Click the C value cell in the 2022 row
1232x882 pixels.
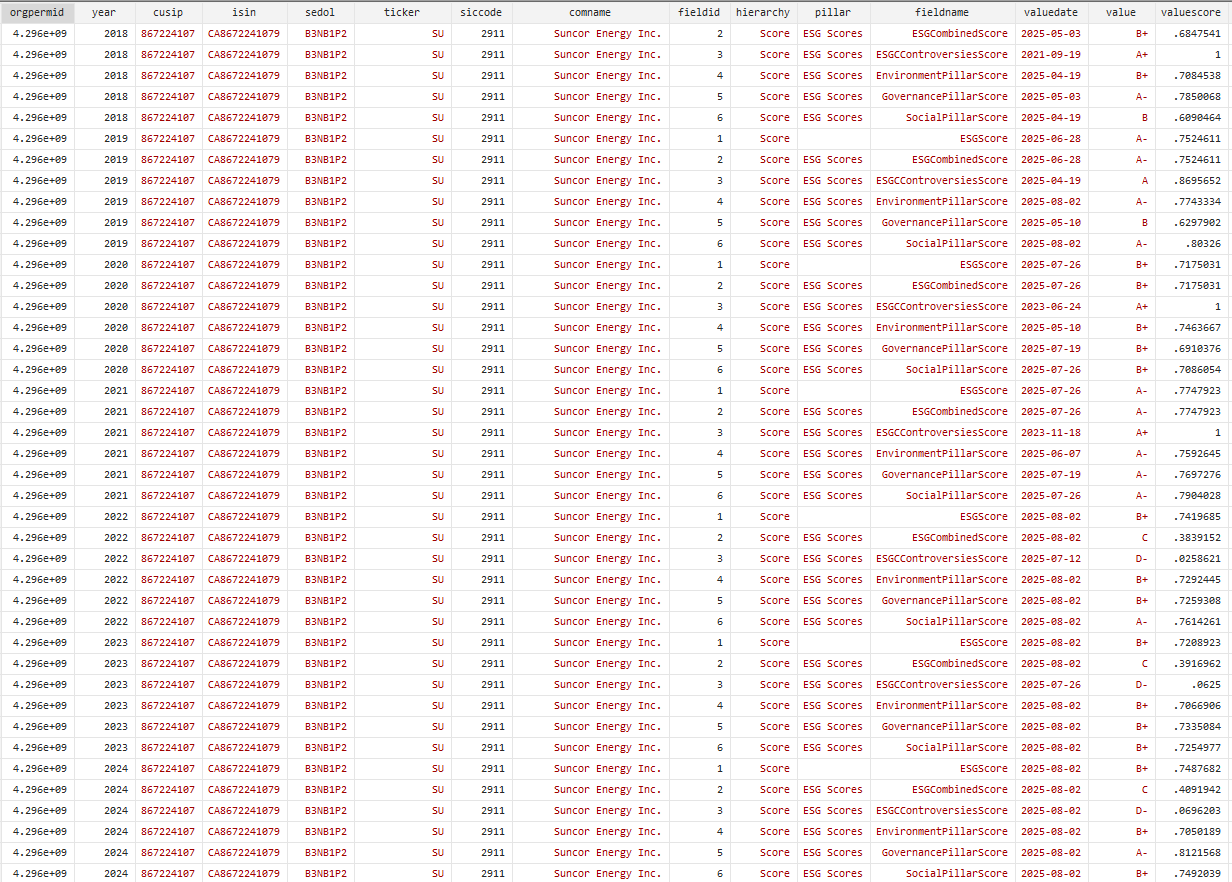(1121, 538)
